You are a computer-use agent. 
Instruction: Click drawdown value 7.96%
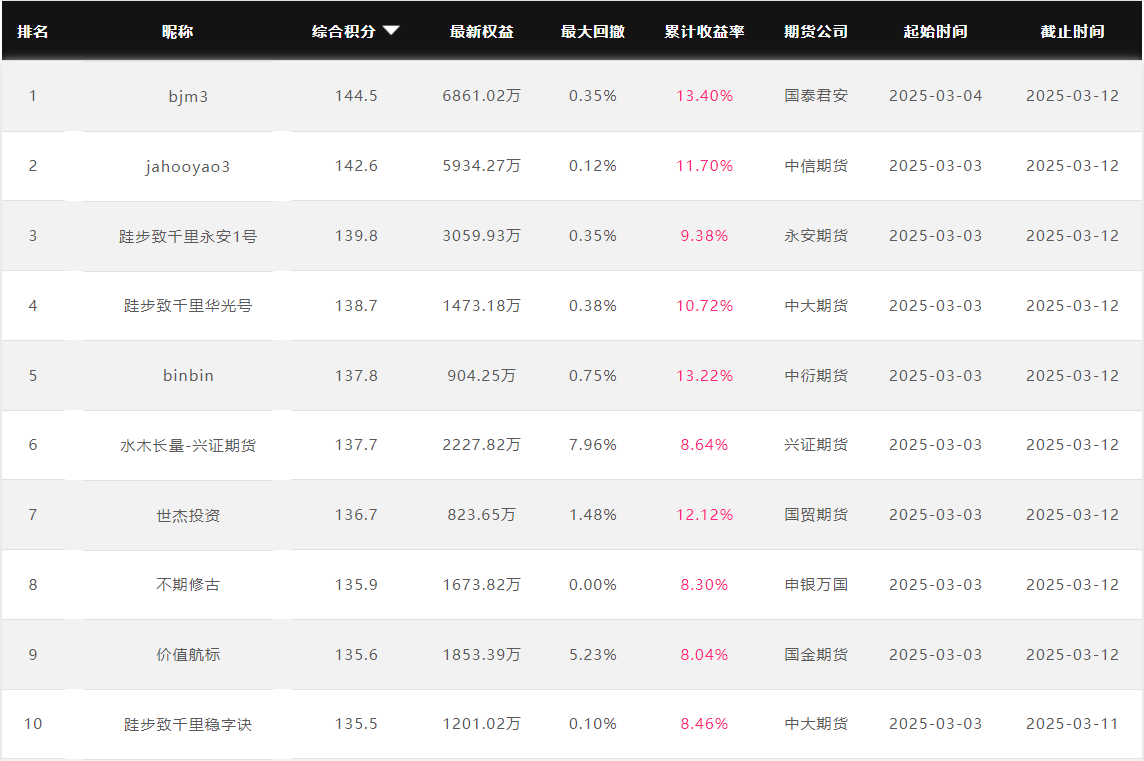point(592,444)
